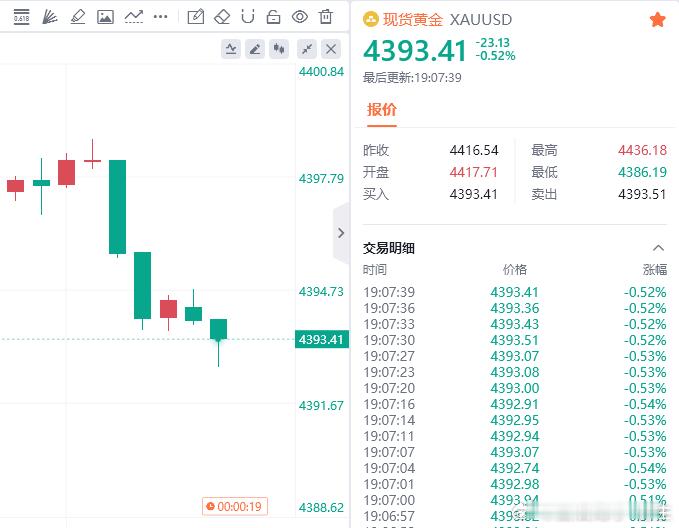Select the trend line chart tool
The width and height of the screenshot is (679, 528).
pos(133,17)
